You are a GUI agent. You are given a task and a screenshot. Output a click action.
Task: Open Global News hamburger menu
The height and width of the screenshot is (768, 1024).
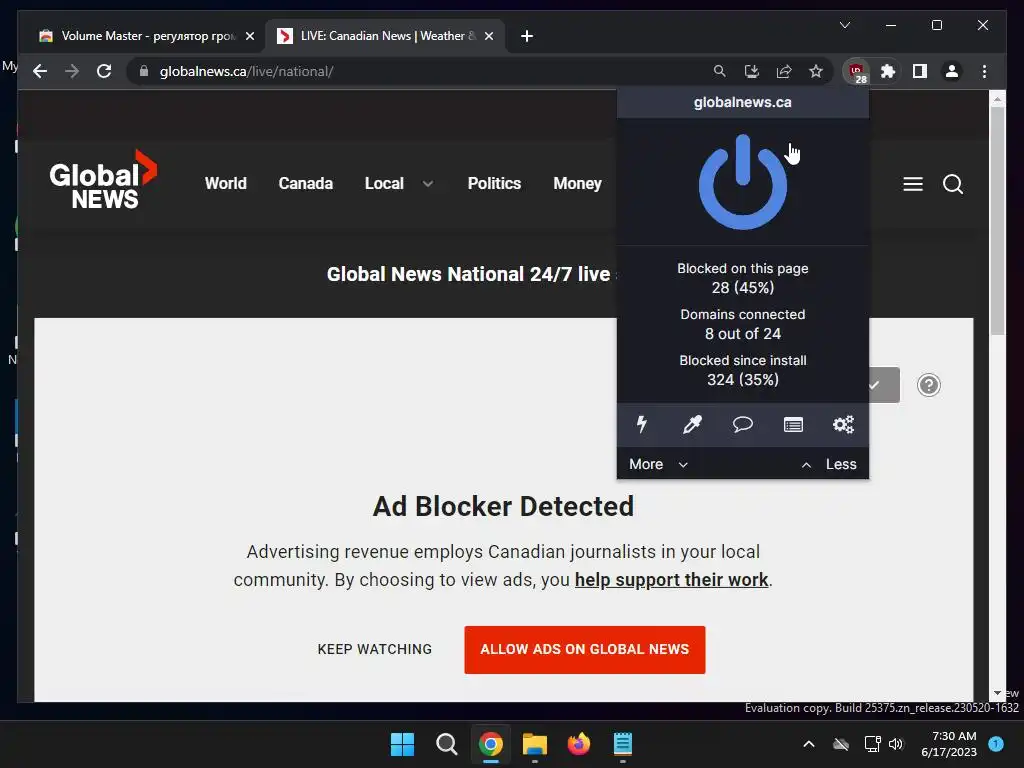(913, 184)
